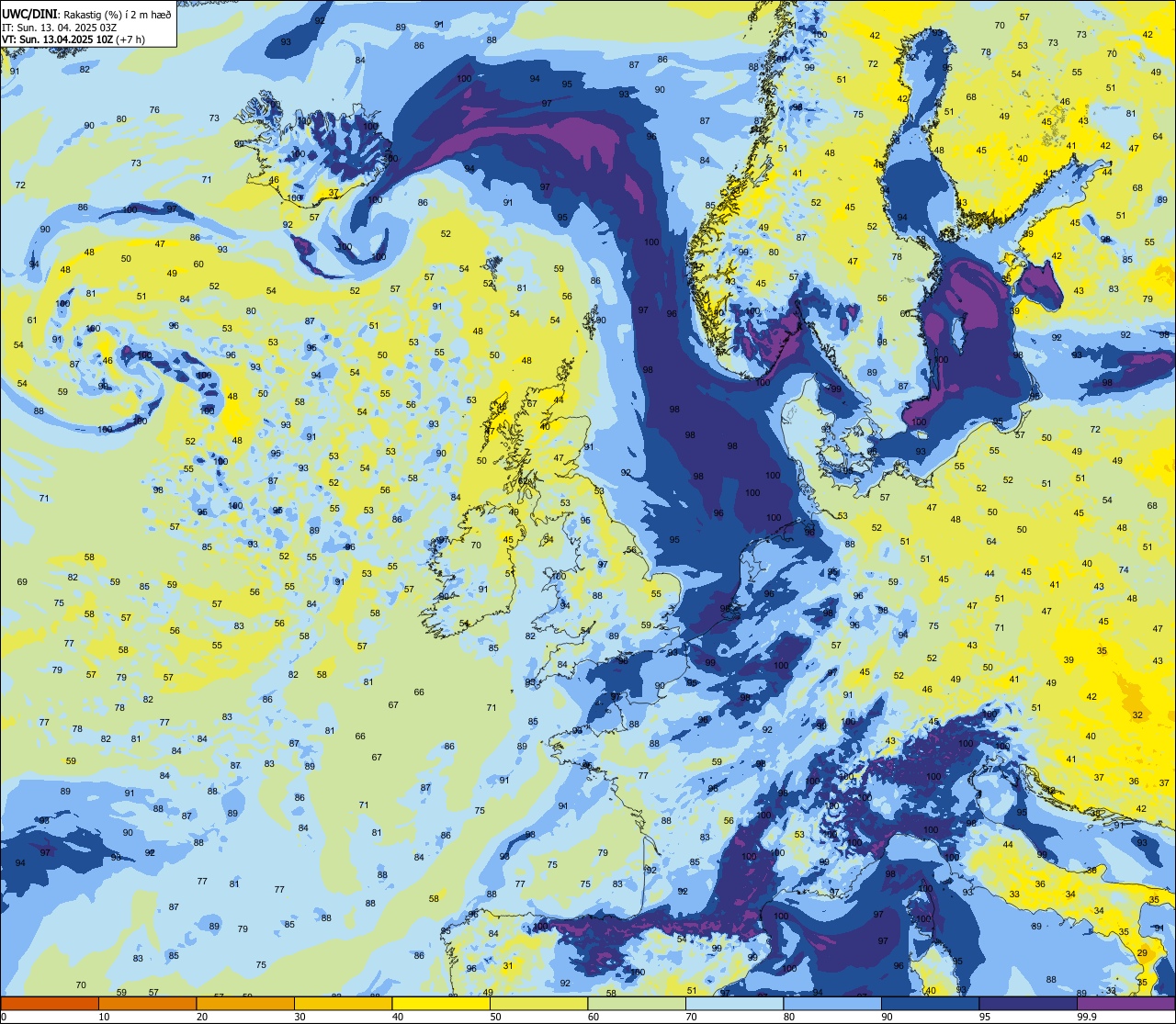Click the legend label "30"

coord(300,1017)
